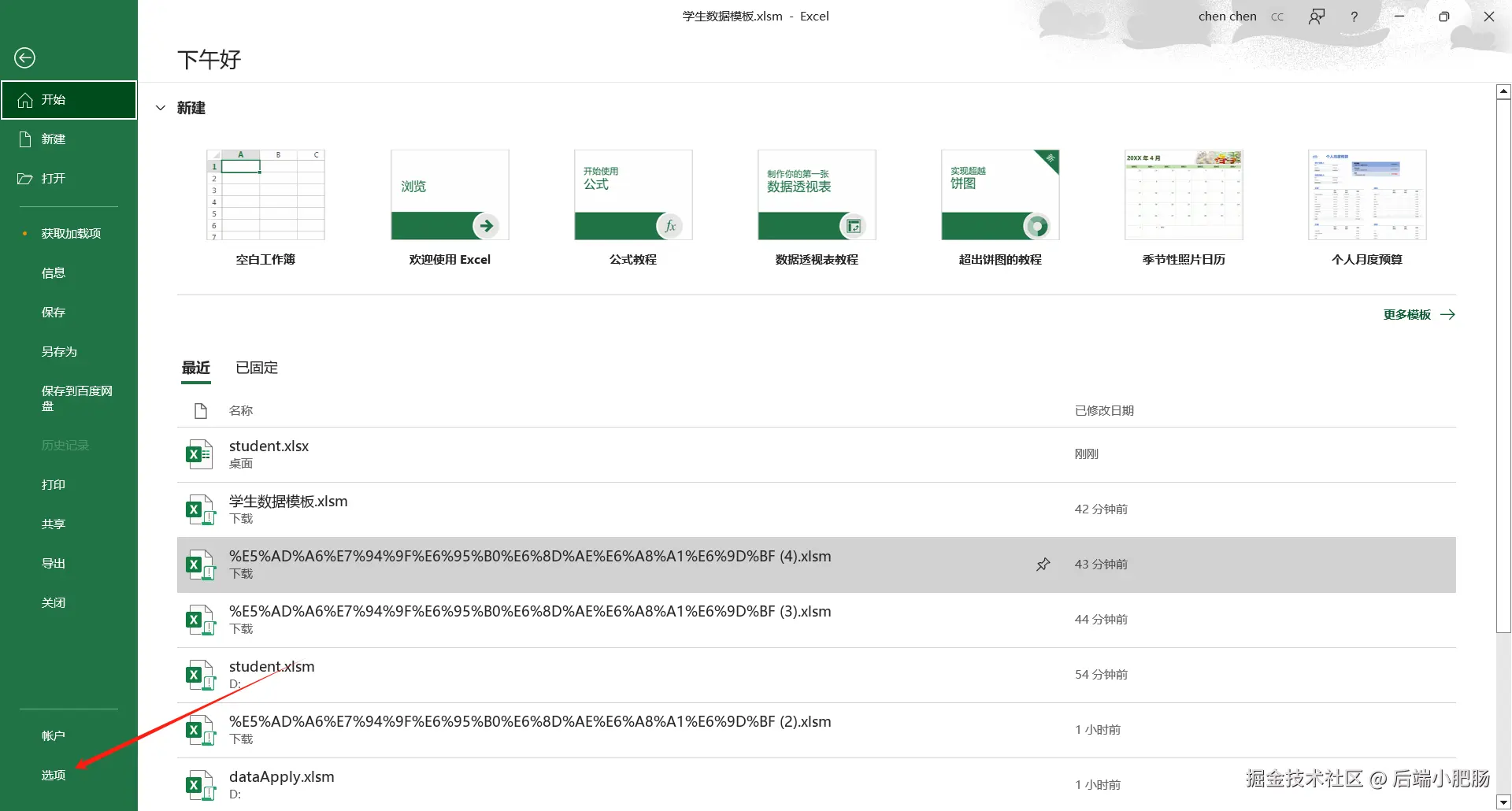Sort files by 已修改日期 column header

[x=1104, y=411]
